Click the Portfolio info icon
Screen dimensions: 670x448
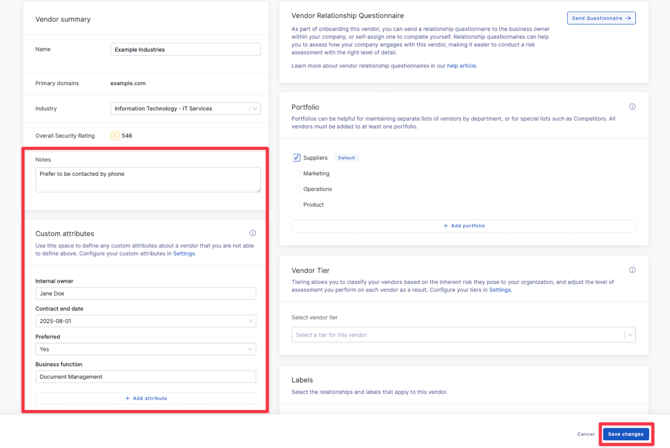coord(632,107)
